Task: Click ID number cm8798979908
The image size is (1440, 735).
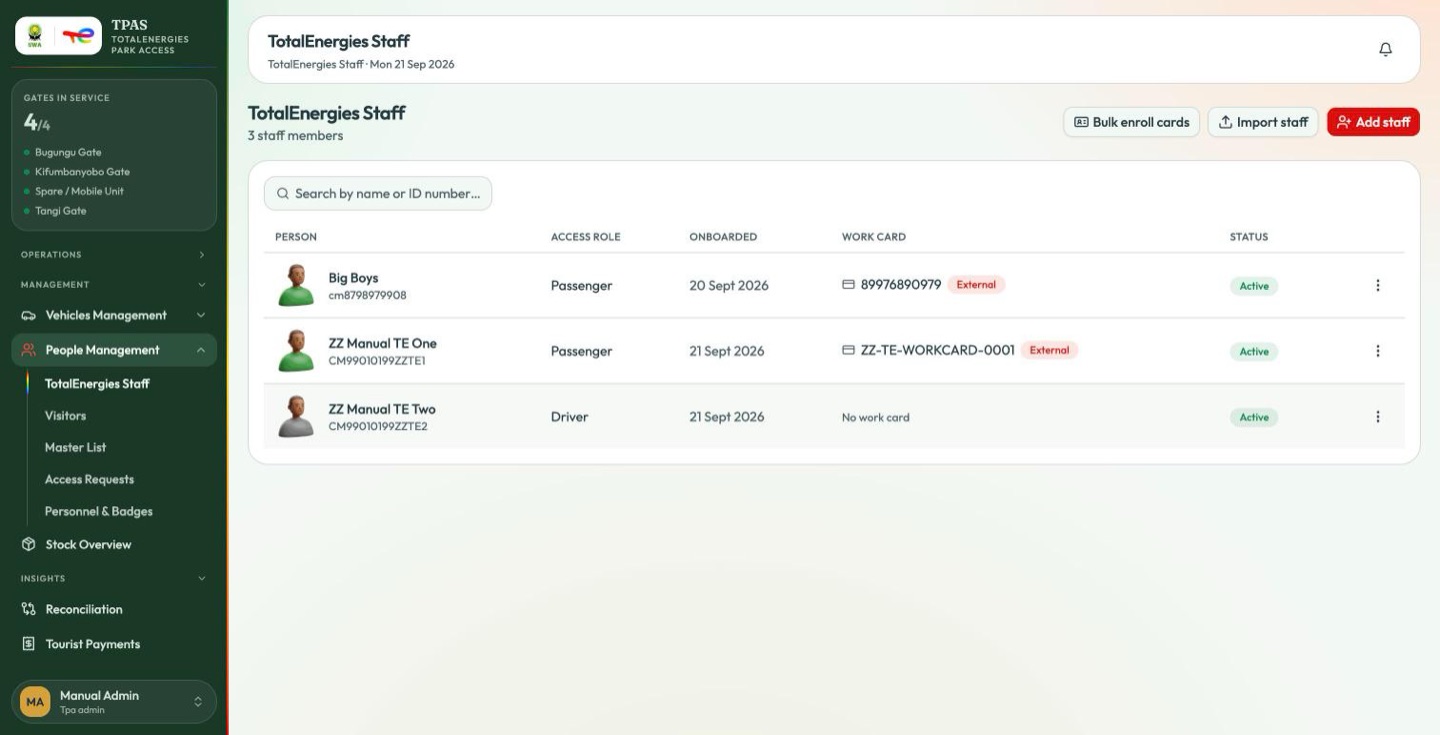Action: click(x=367, y=295)
